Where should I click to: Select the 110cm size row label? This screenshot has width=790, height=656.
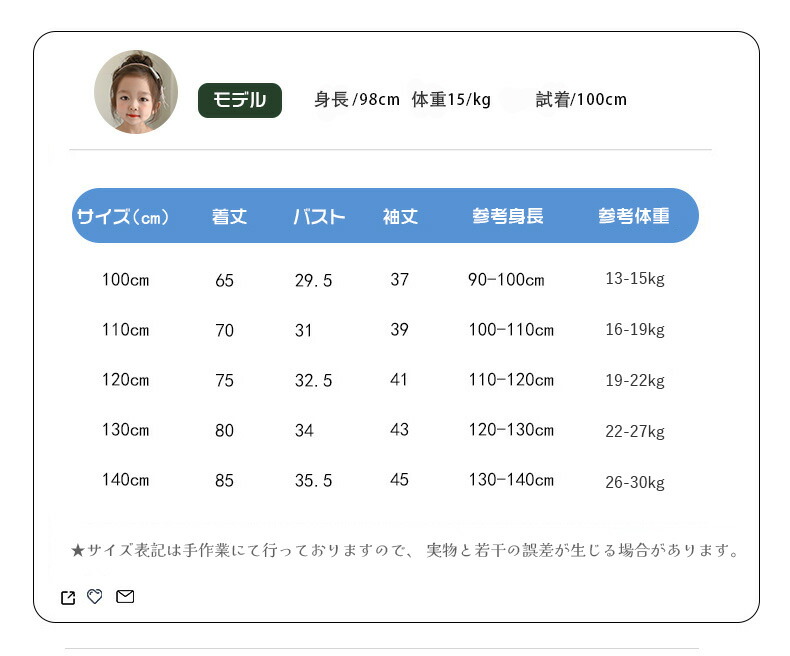[125, 330]
